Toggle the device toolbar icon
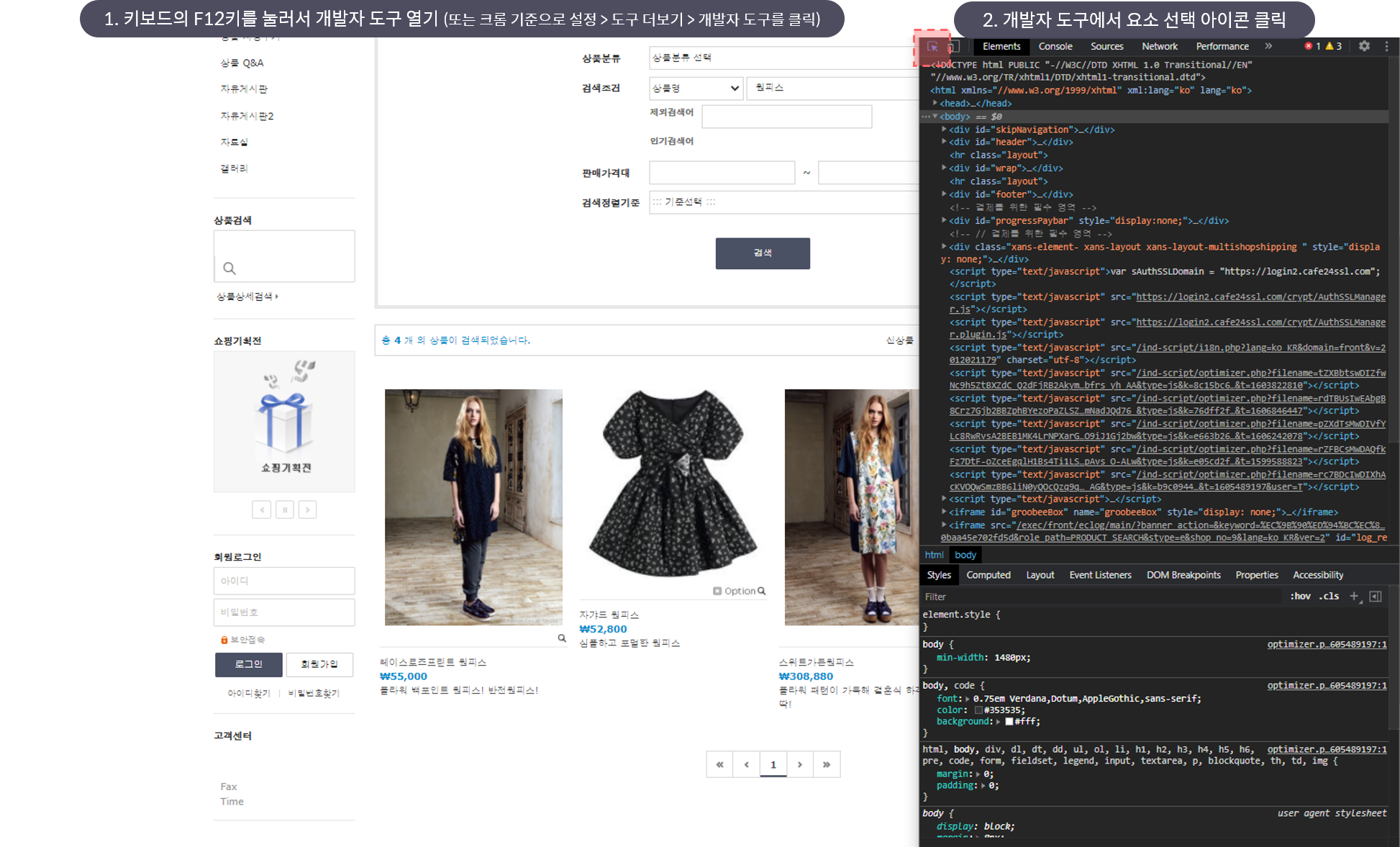Image resolution: width=1400 pixels, height=847 pixels. [x=953, y=47]
